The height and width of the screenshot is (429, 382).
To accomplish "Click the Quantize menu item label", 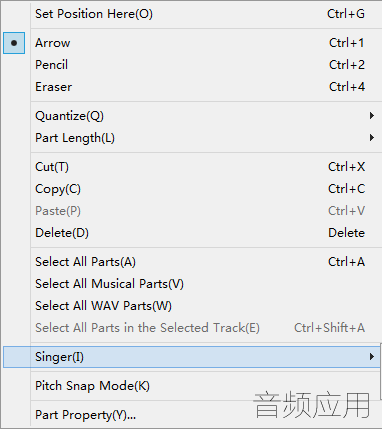I will point(69,116).
